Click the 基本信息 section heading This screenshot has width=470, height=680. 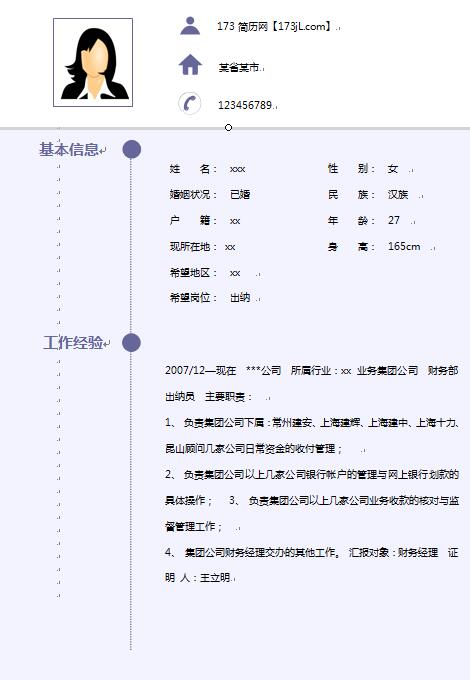coord(69,150)
